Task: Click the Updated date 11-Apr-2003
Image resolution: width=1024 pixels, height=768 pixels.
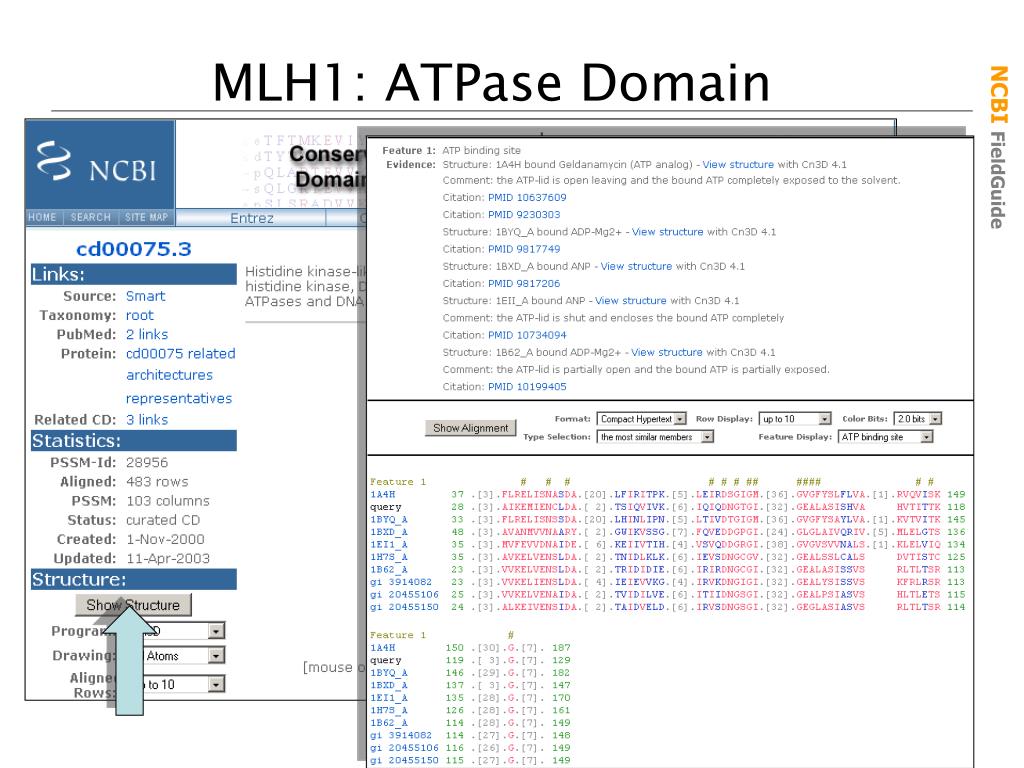Action: tap(168, 558)
